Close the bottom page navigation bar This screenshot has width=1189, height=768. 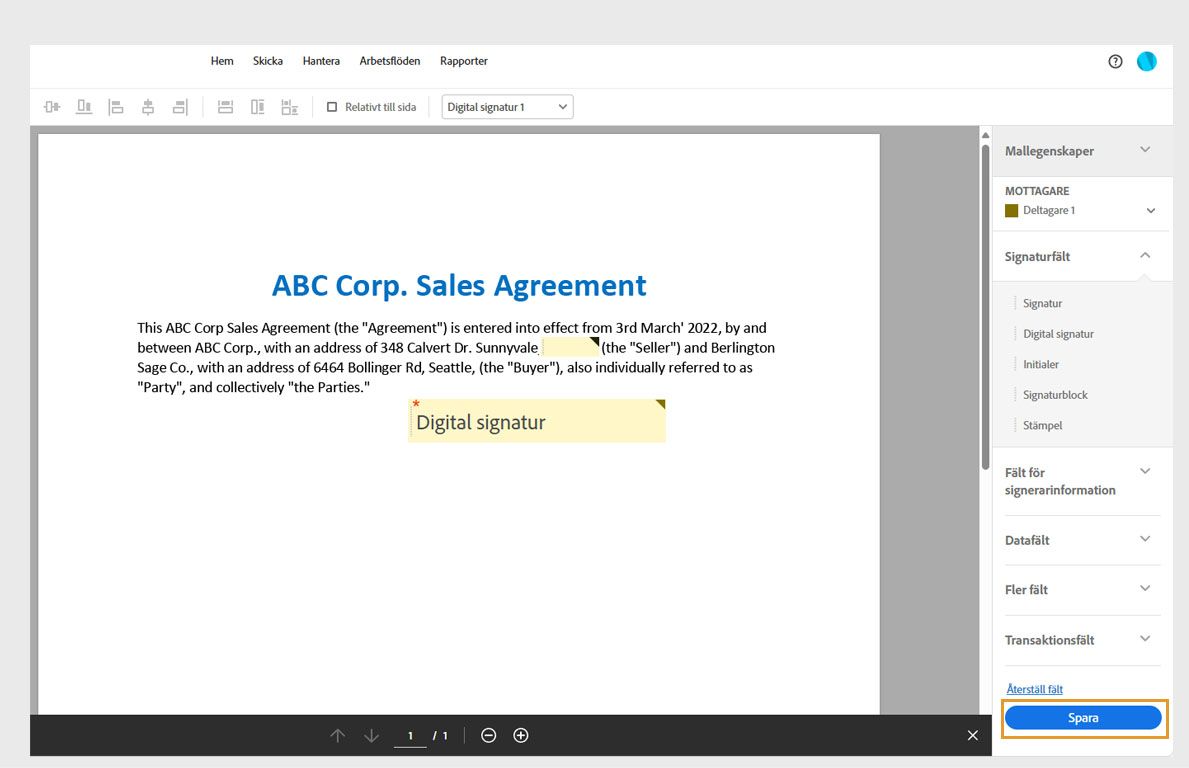(973, 735)
